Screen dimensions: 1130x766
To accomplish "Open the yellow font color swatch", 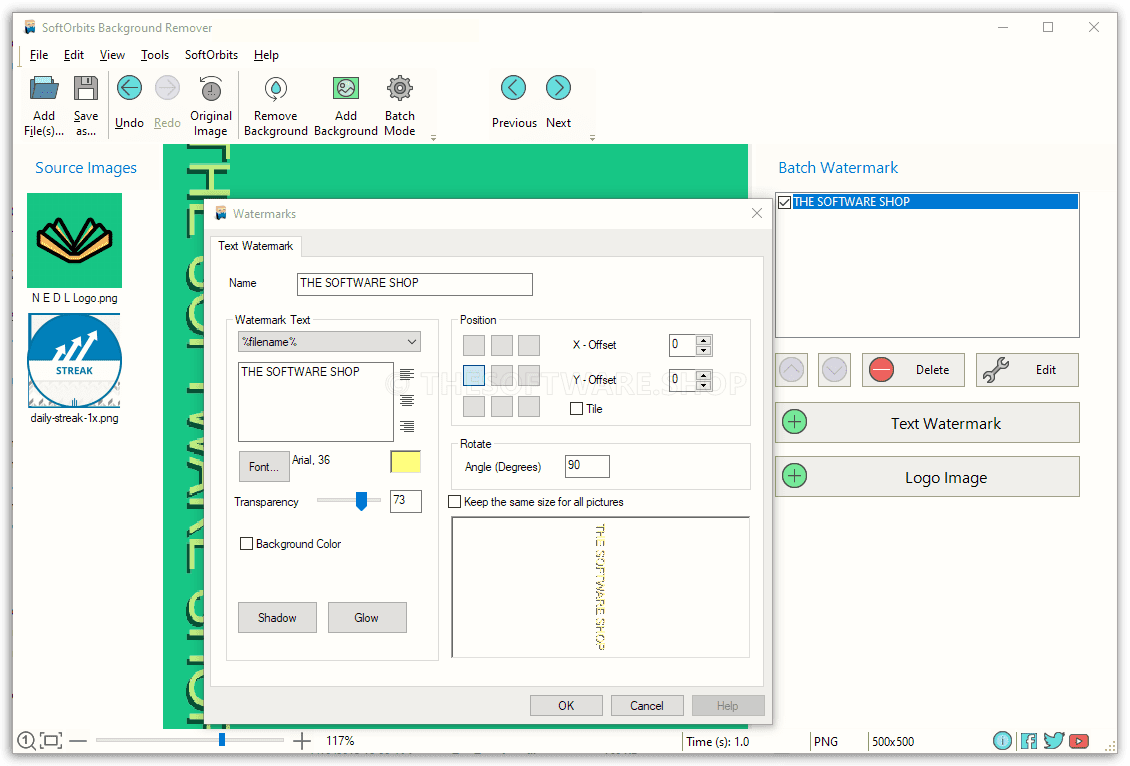I will (x=406, y=462).
